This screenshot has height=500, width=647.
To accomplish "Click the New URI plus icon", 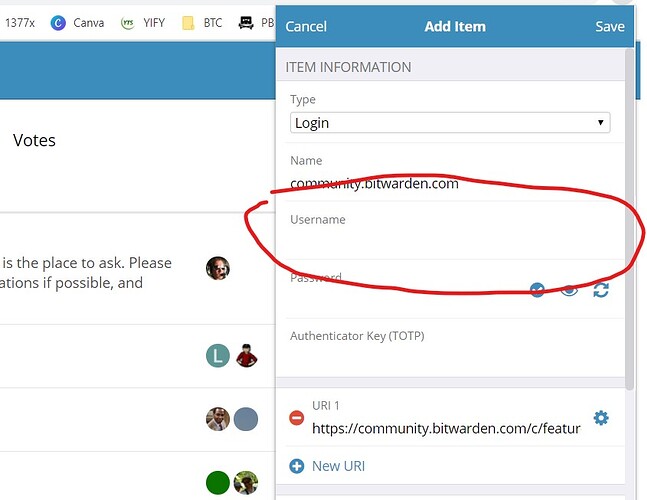I will [296, 466].
